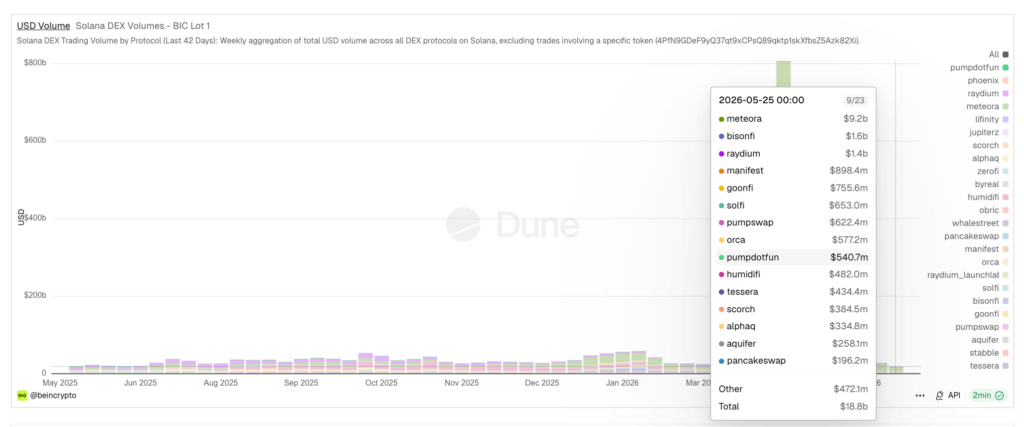Open the @beincrypto author link

tap(52, 395)
